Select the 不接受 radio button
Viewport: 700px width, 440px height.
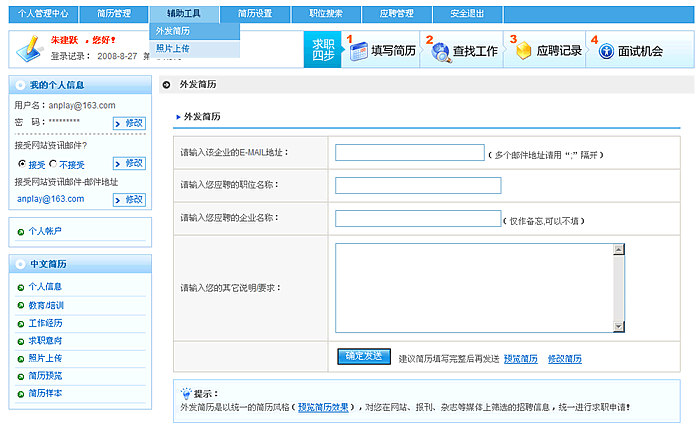click(53, 163)
